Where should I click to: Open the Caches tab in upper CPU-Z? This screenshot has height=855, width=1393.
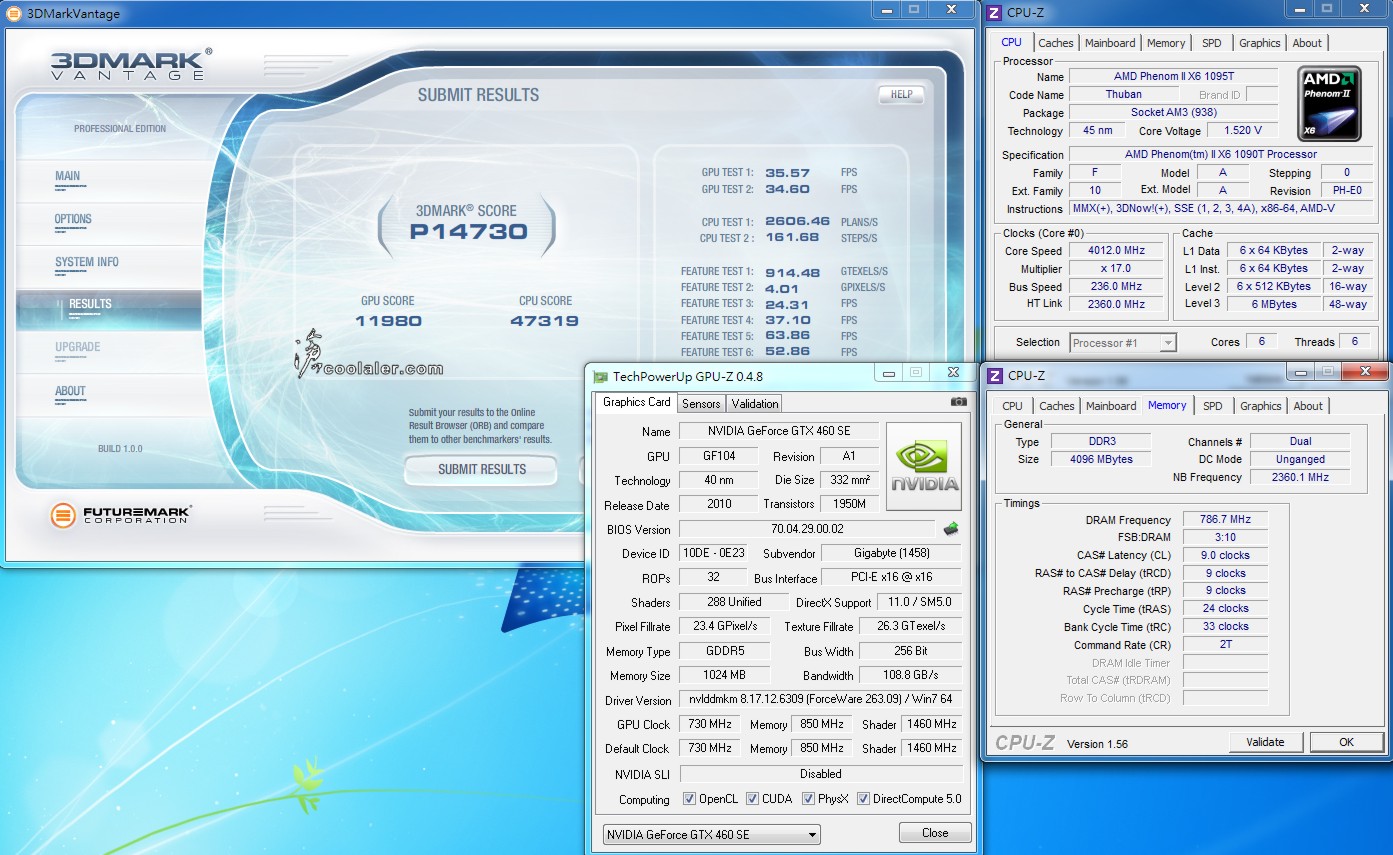tap(1056, 43)
